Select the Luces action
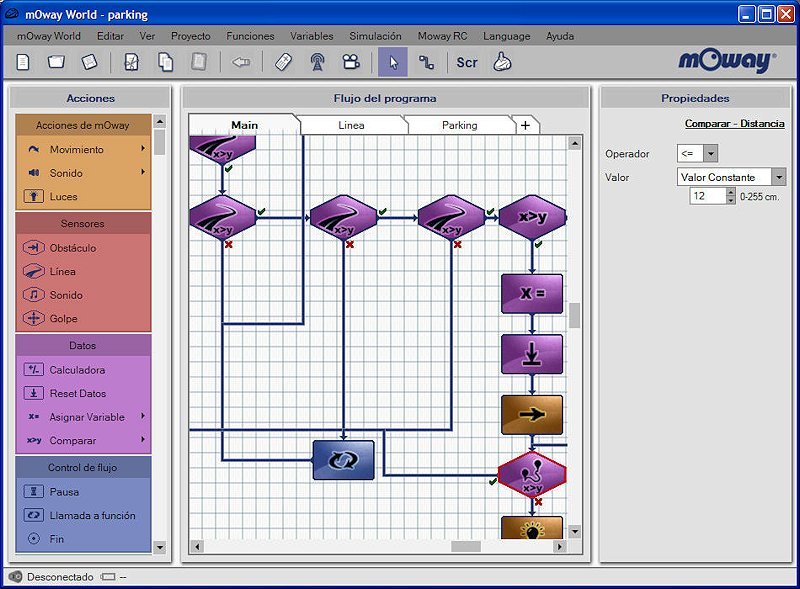Screen dimensions: 800x589 point(63,197)
